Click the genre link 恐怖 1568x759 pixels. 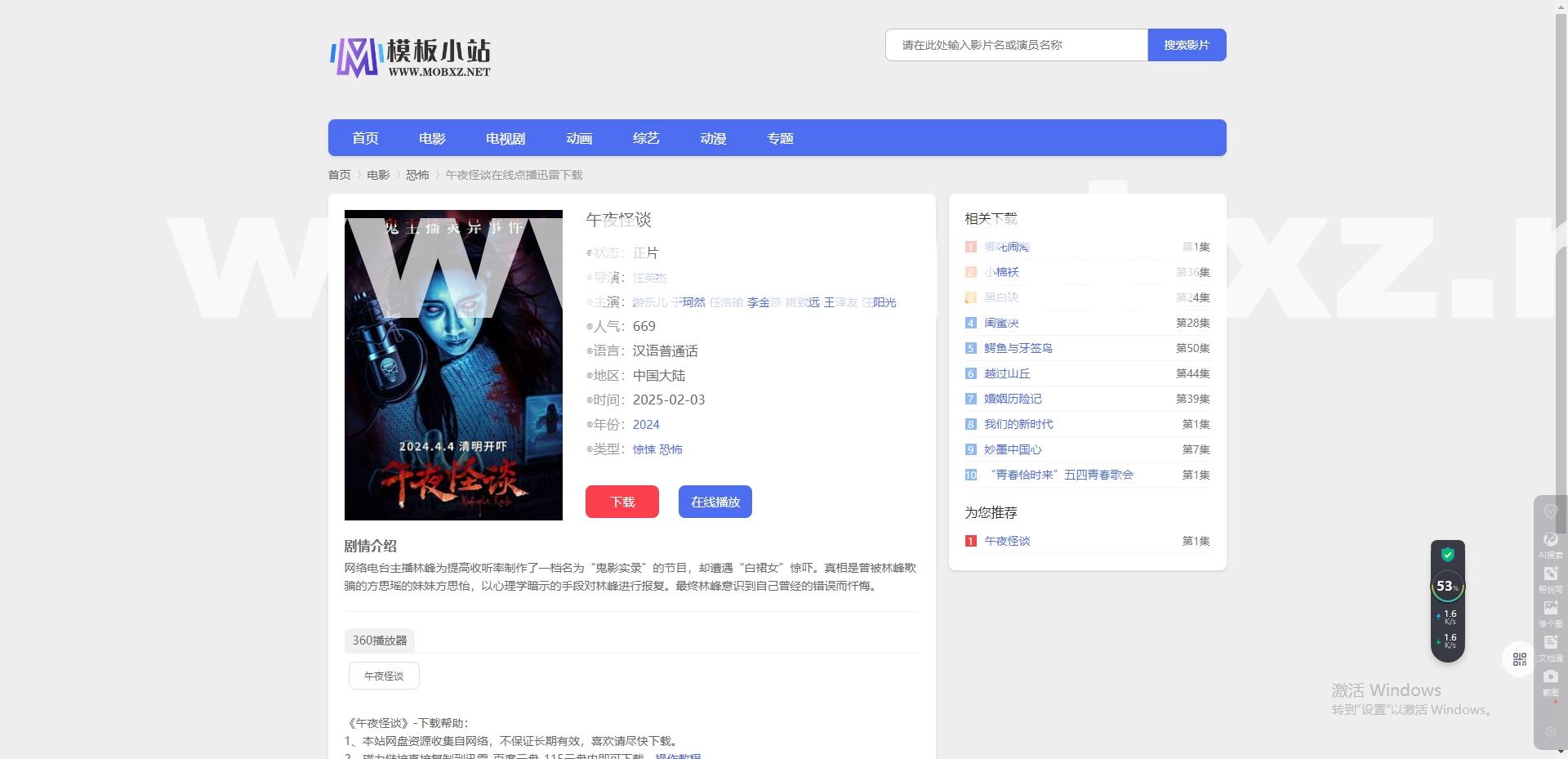coord(670,449)
